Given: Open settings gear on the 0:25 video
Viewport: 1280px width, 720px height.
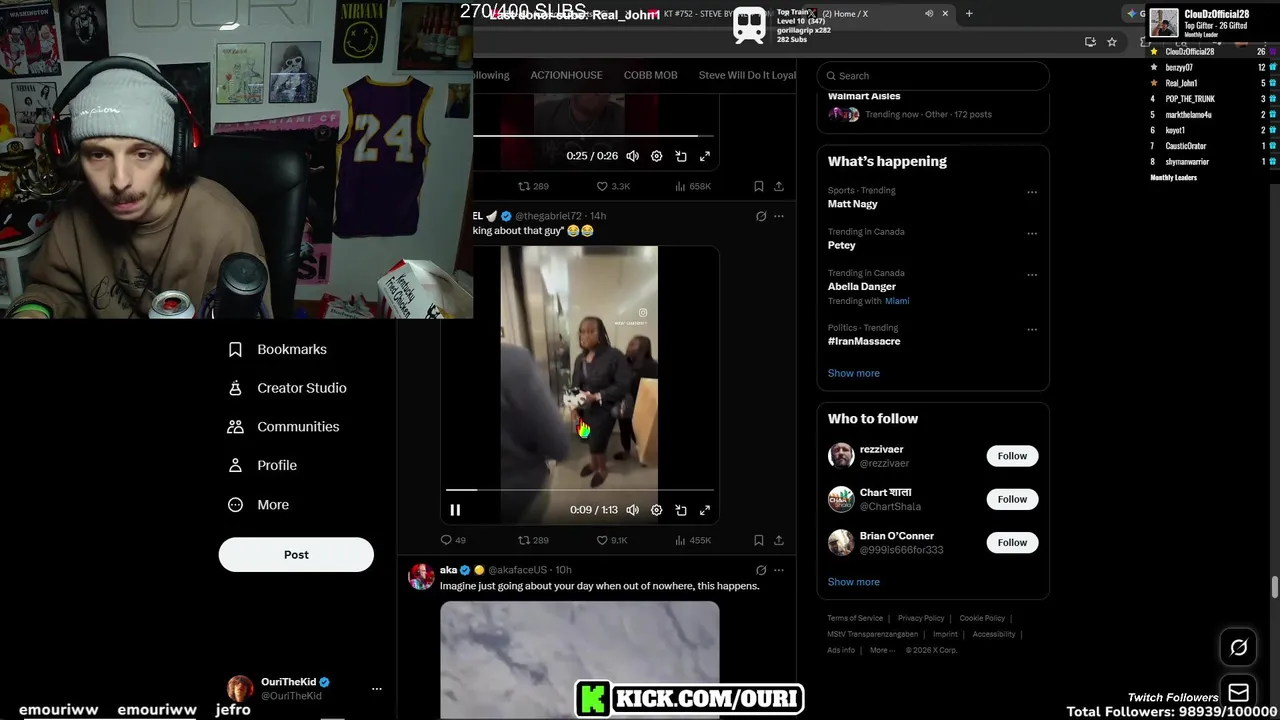Looking at the screenshot, I should (656, 156).
